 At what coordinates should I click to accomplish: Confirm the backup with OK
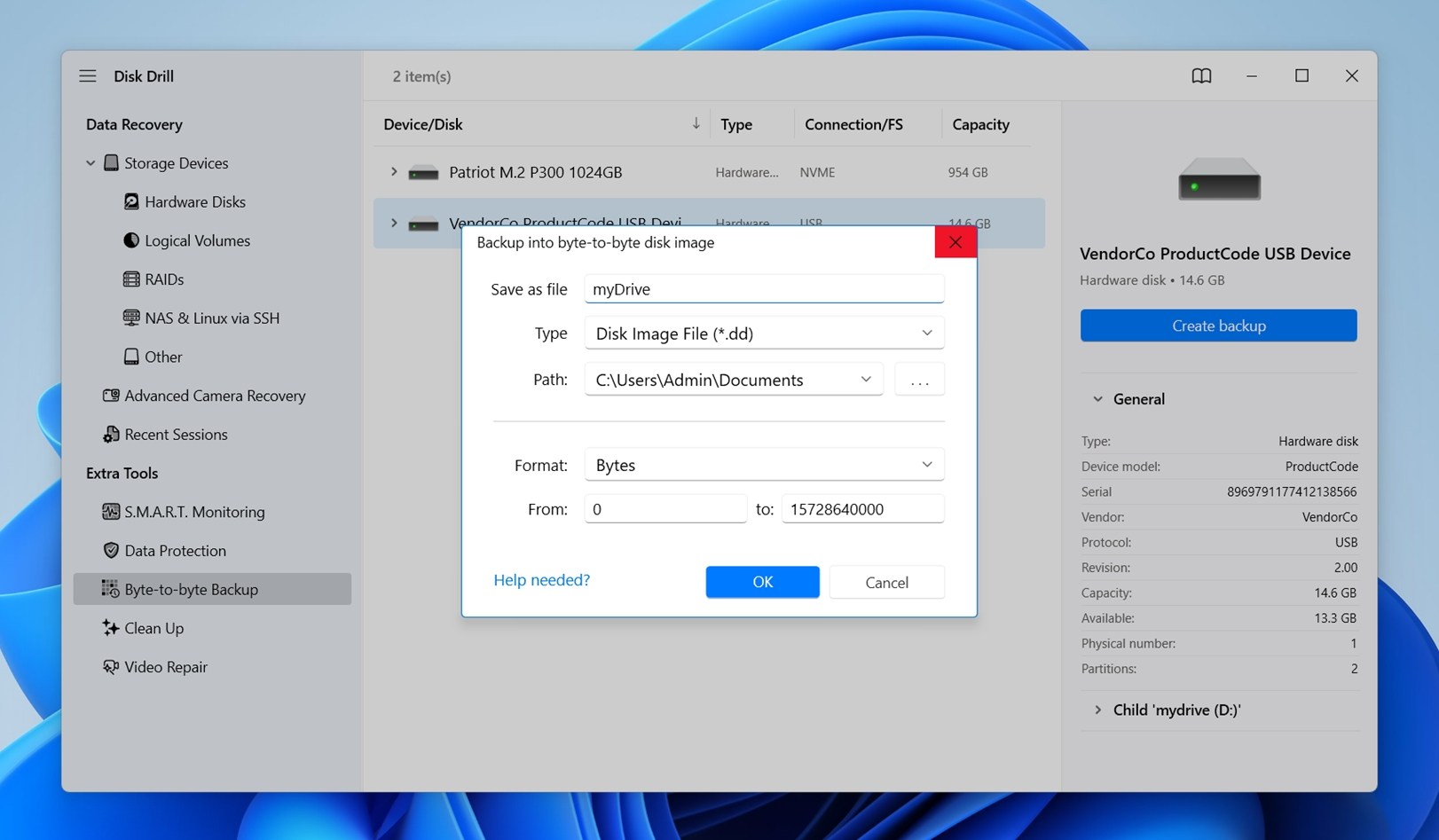click(x=763, y=582)
